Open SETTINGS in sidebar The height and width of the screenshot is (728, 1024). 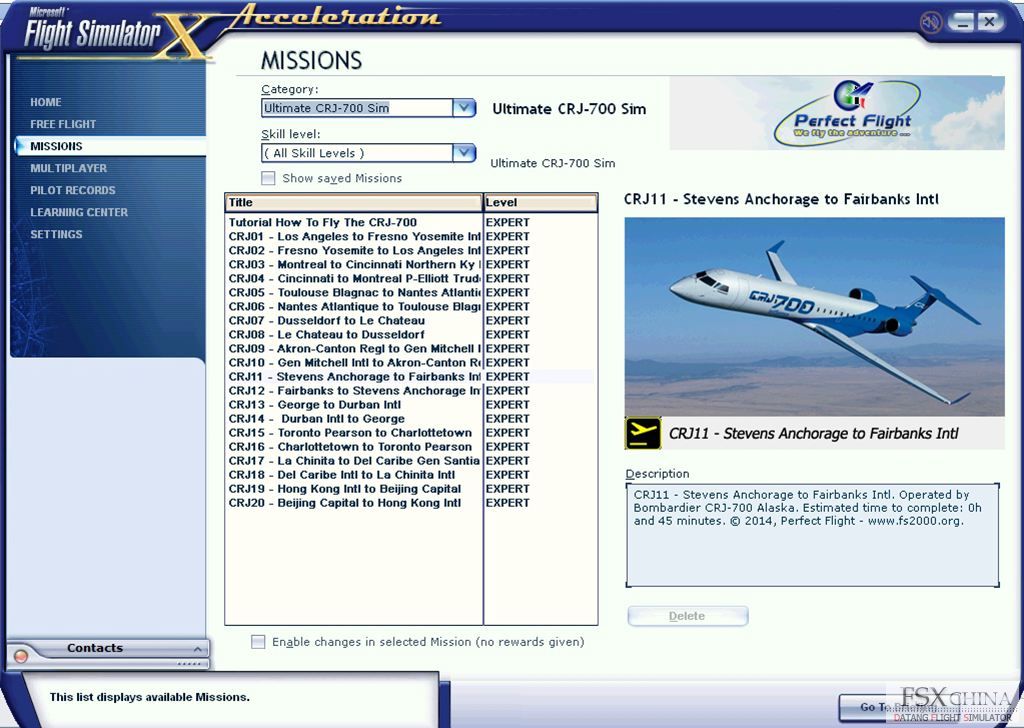56,234
